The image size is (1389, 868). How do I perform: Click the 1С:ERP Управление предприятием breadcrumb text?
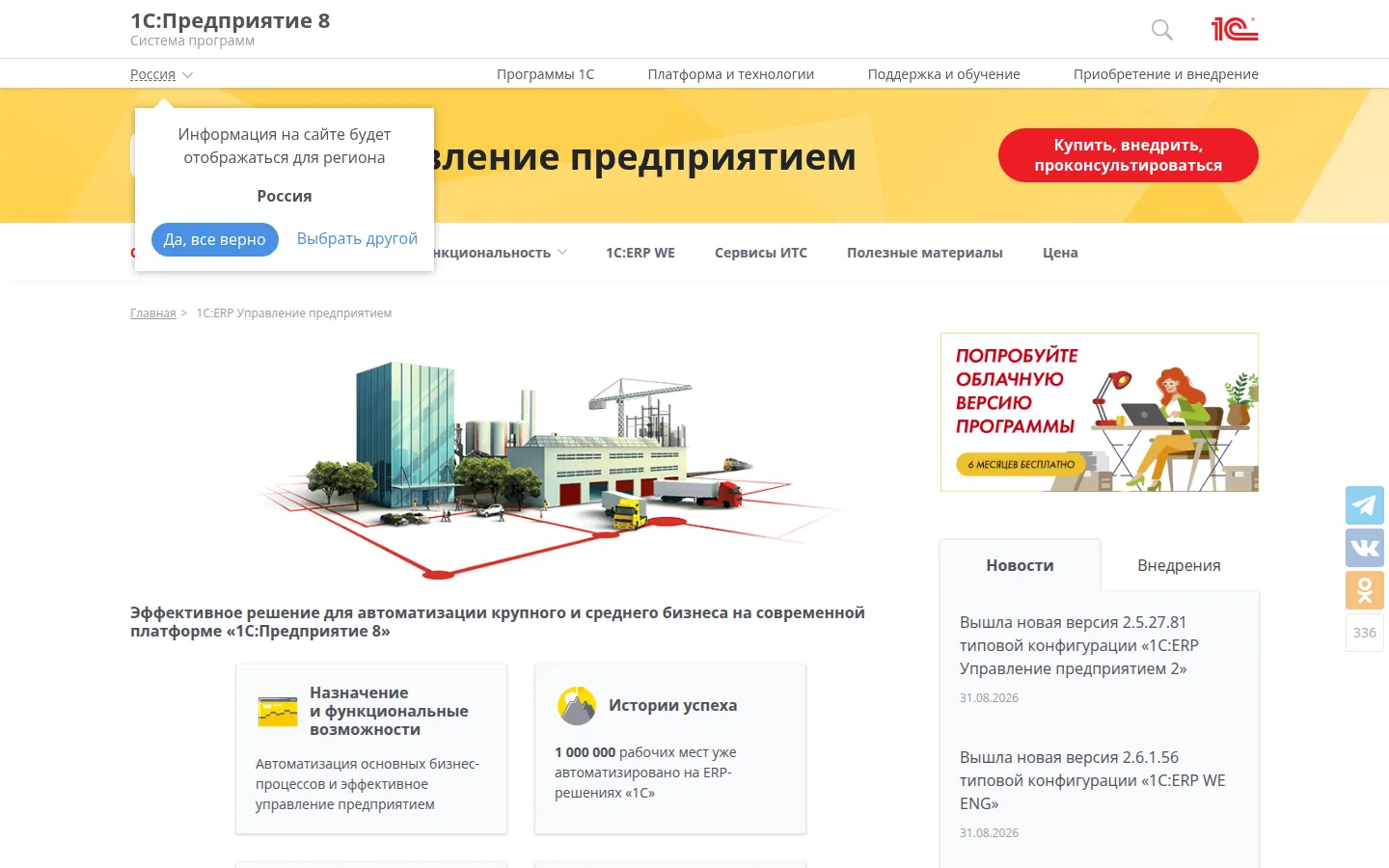tap(294, 313)
